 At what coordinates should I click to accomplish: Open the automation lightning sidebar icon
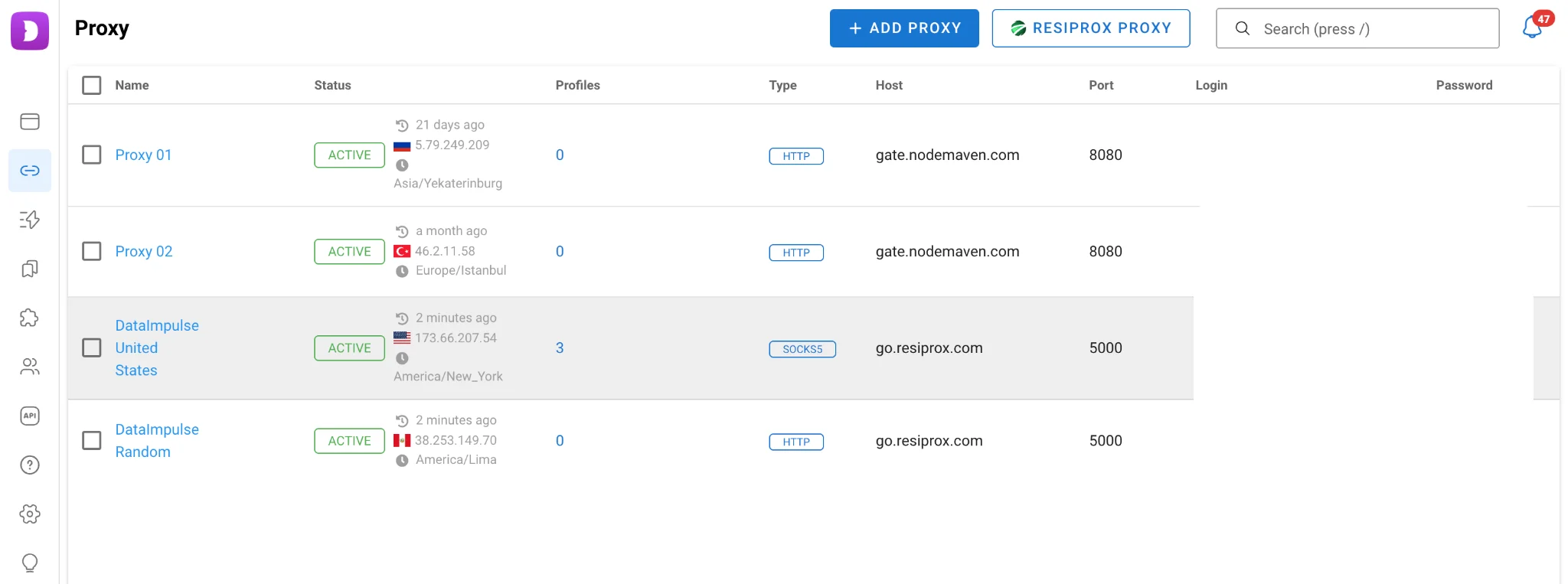[30, 220]
